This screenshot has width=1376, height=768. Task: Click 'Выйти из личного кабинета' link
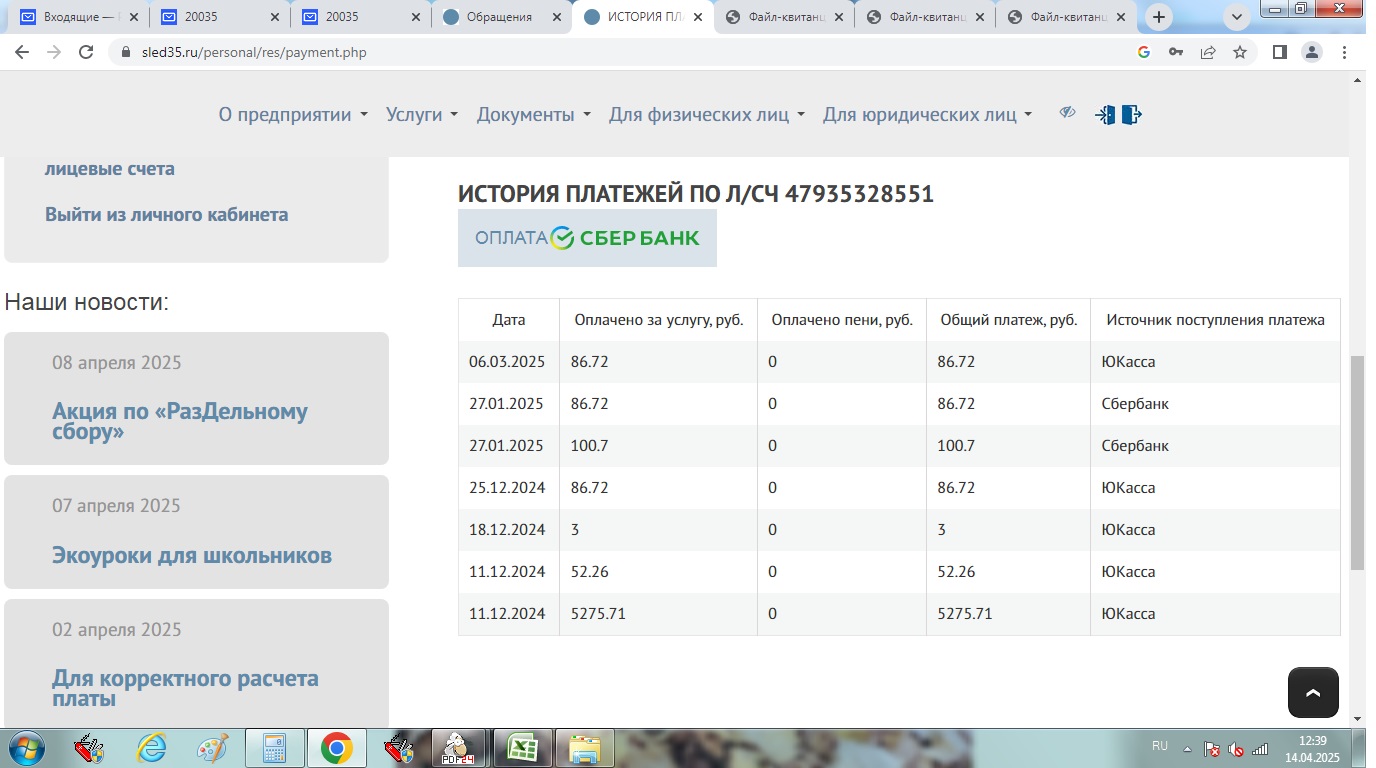click(x=166, y=214)
